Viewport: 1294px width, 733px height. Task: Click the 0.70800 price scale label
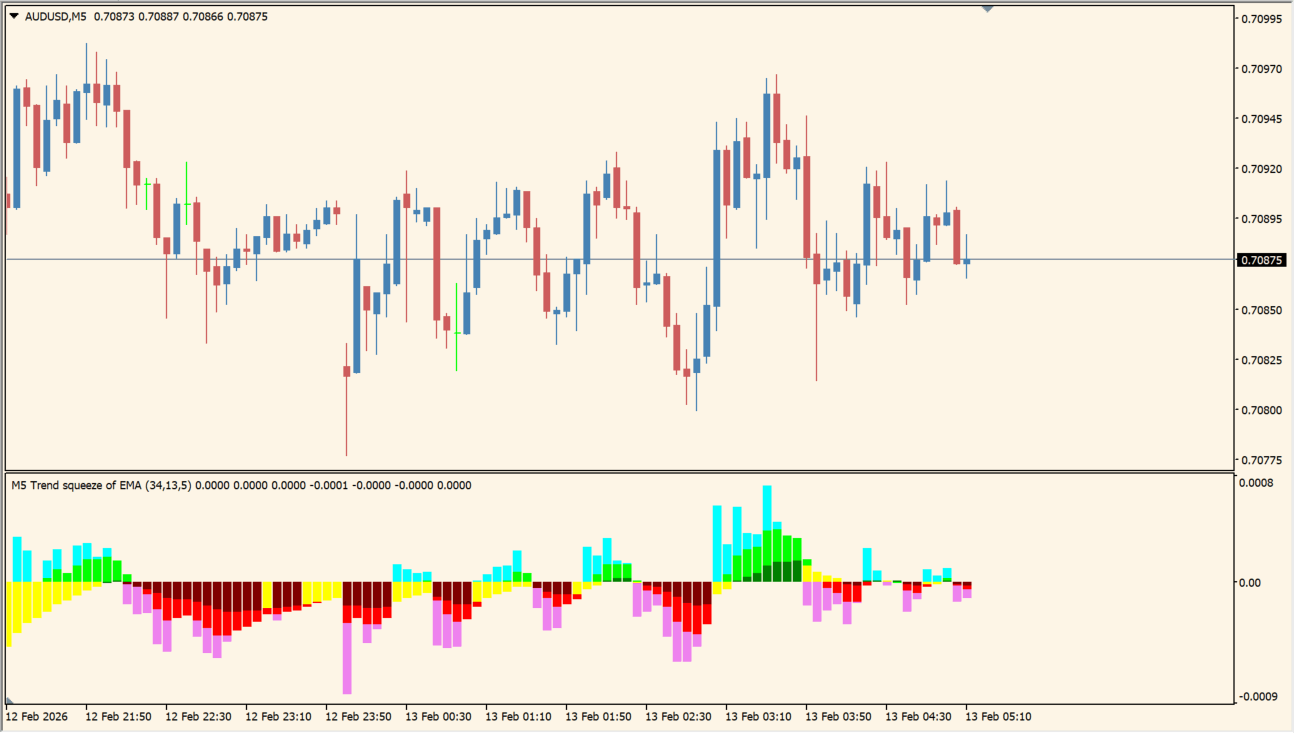coord(1261,410)
